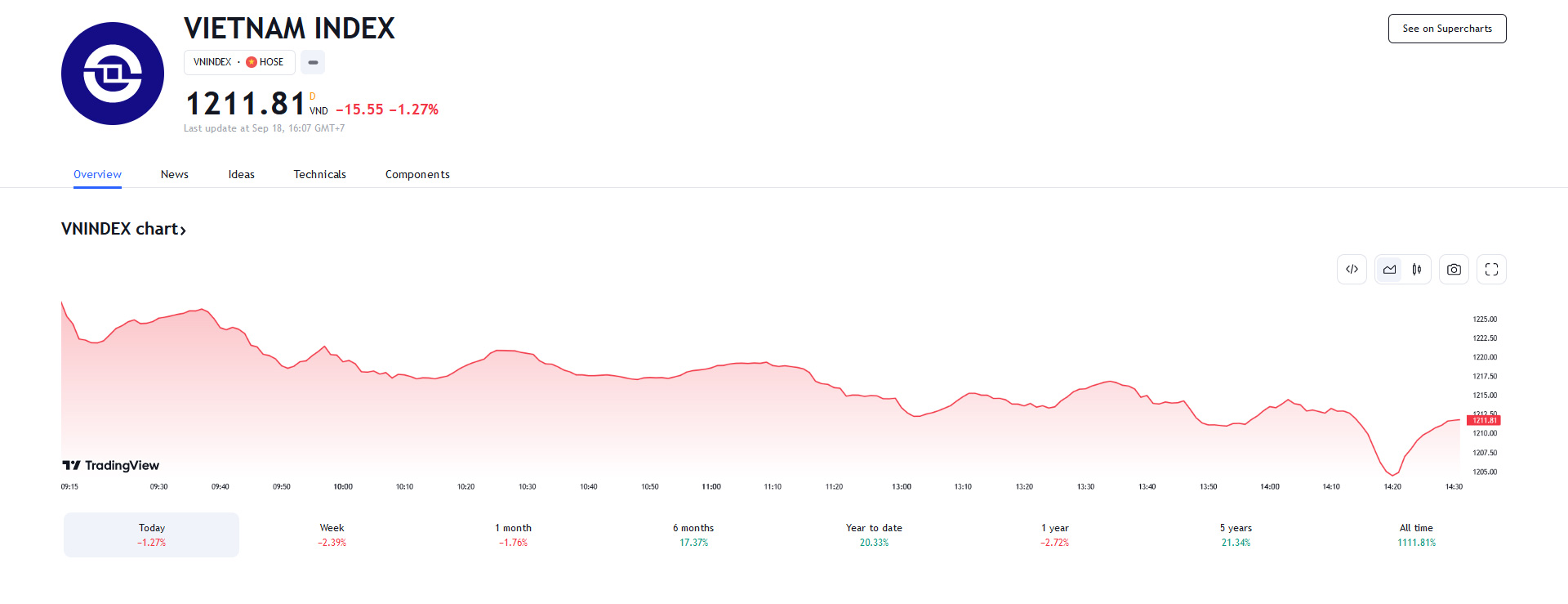Image resolution: width=1568 pixels, height=604 pixels.
Task: Switch to the Technicals tab
Action: [x=319, y=174]
